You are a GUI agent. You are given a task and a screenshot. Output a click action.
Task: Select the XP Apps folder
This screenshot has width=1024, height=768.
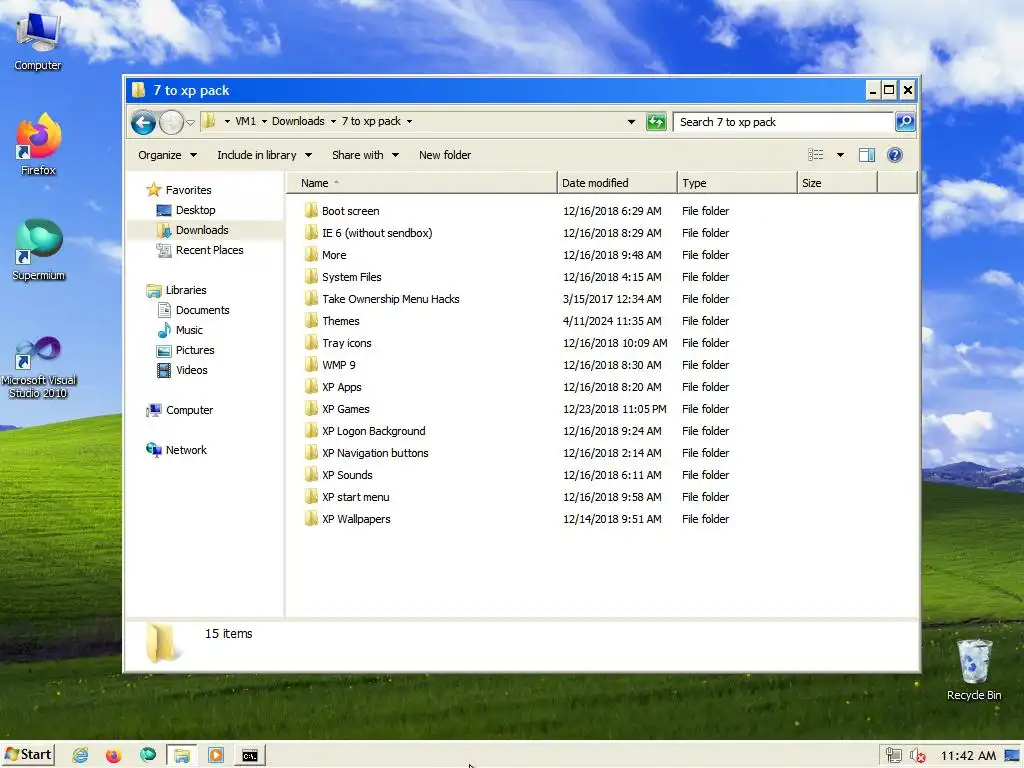[x=342, y=387]
